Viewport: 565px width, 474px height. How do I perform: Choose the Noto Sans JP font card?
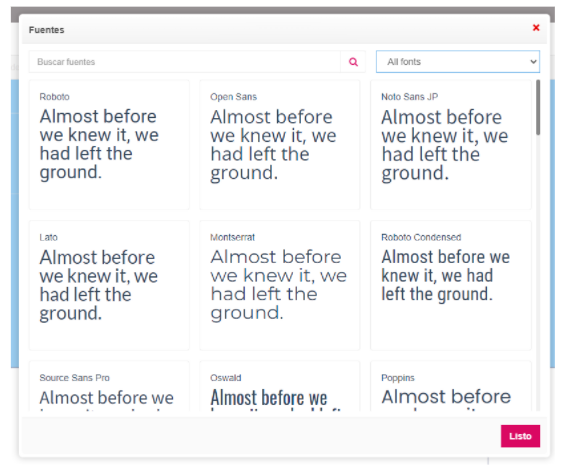(x=451, y=145)
